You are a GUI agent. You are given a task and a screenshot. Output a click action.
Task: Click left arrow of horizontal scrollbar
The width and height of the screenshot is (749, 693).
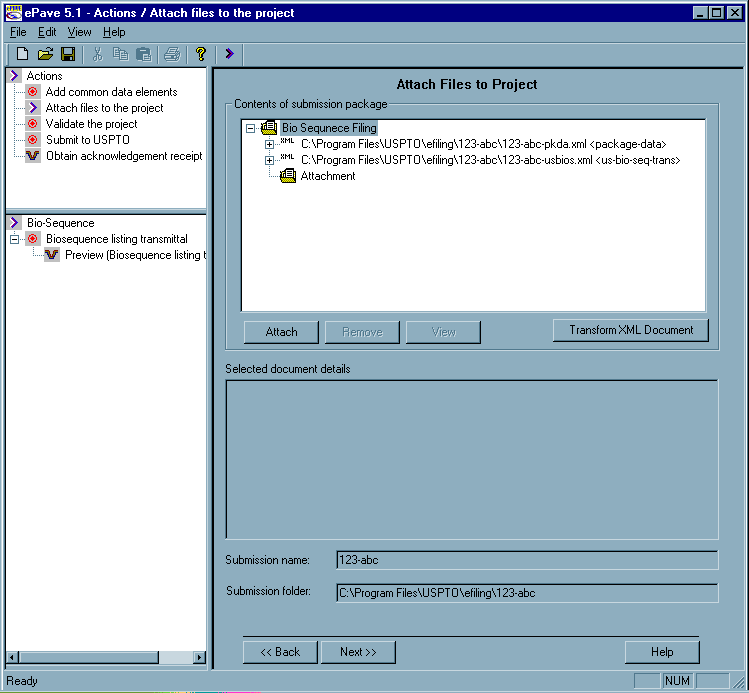click(13, 658)
